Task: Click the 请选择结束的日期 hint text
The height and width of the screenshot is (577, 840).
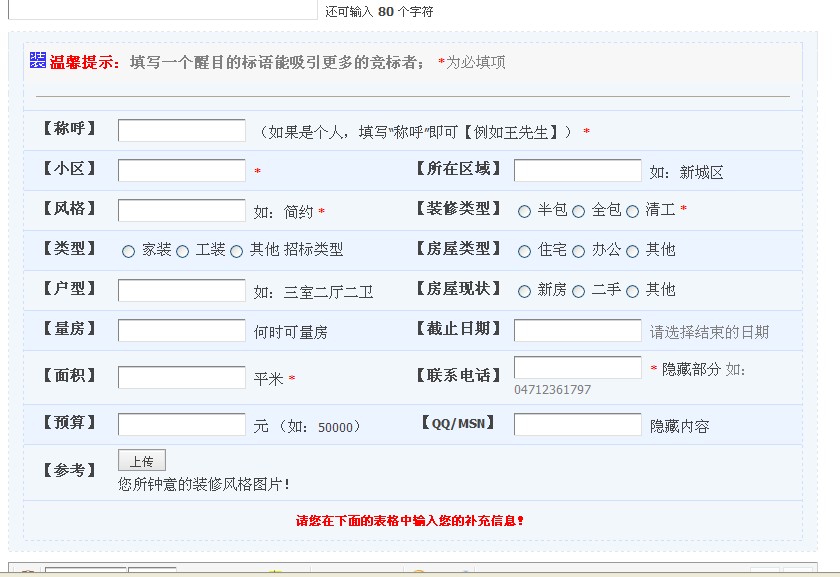Action: click(x=709, y=332)
